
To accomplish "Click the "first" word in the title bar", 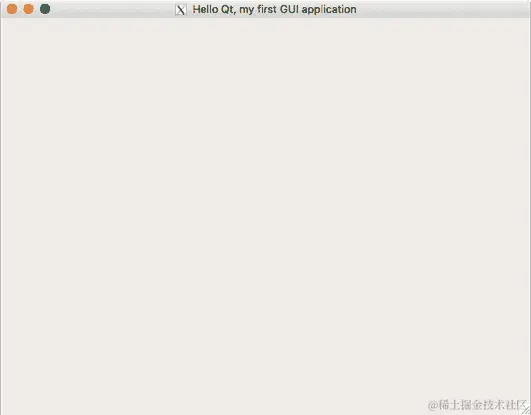I will 267,9.
